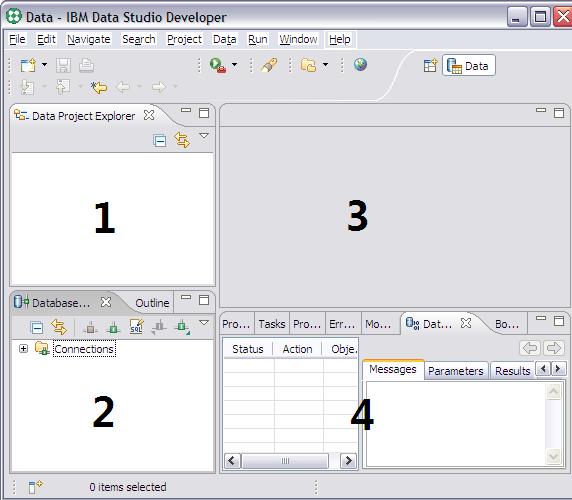Open the Search menu
572x500 pixels.
139,39
